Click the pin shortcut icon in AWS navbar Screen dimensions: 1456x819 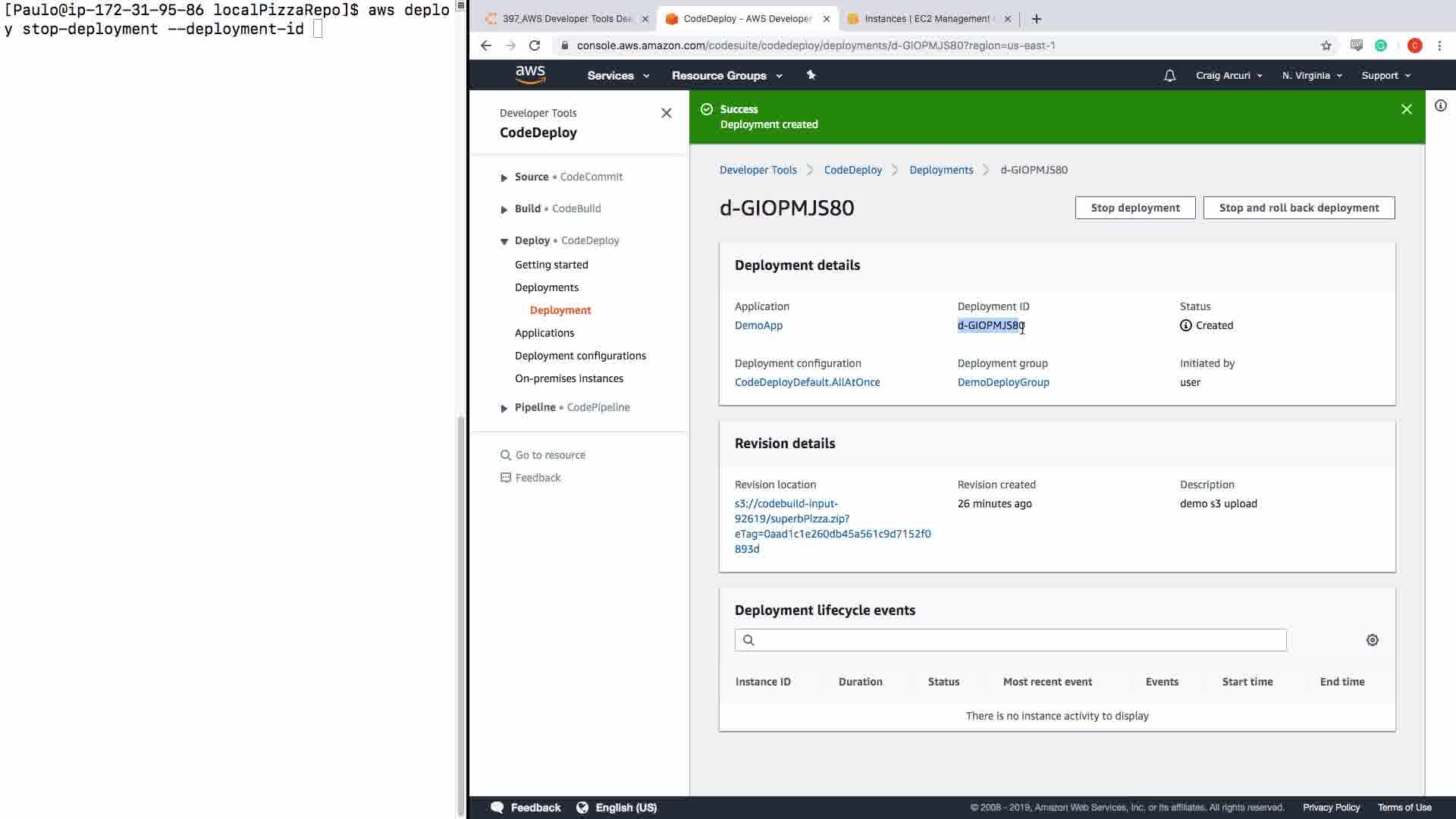tap(811, 75)
